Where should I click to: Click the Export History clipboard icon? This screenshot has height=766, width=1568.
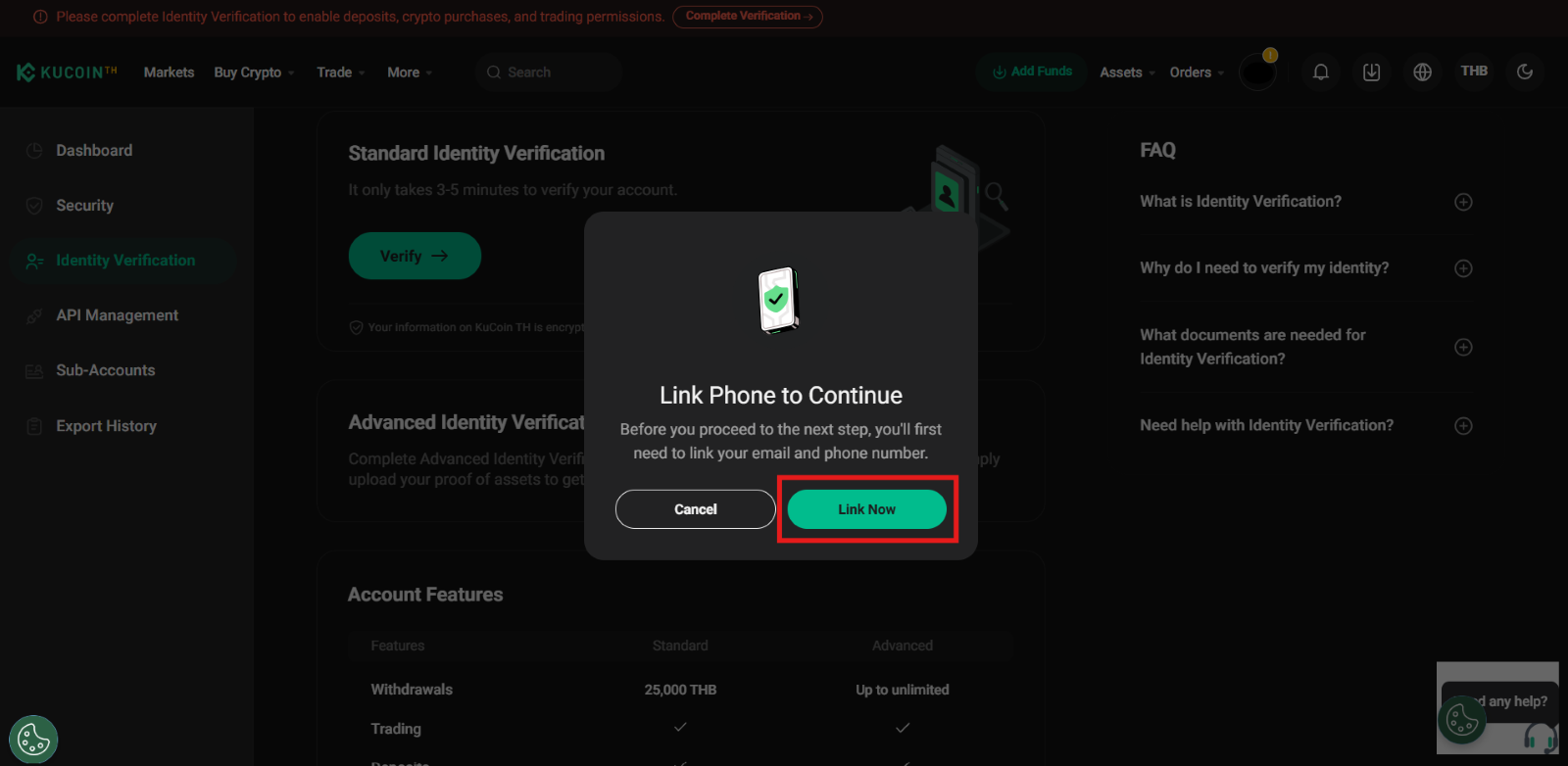coord(33,425)
